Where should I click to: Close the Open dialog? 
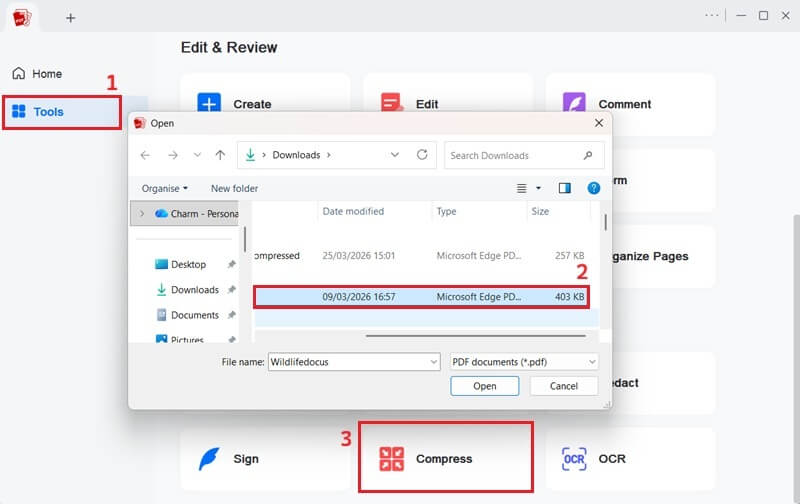[599, 123]
